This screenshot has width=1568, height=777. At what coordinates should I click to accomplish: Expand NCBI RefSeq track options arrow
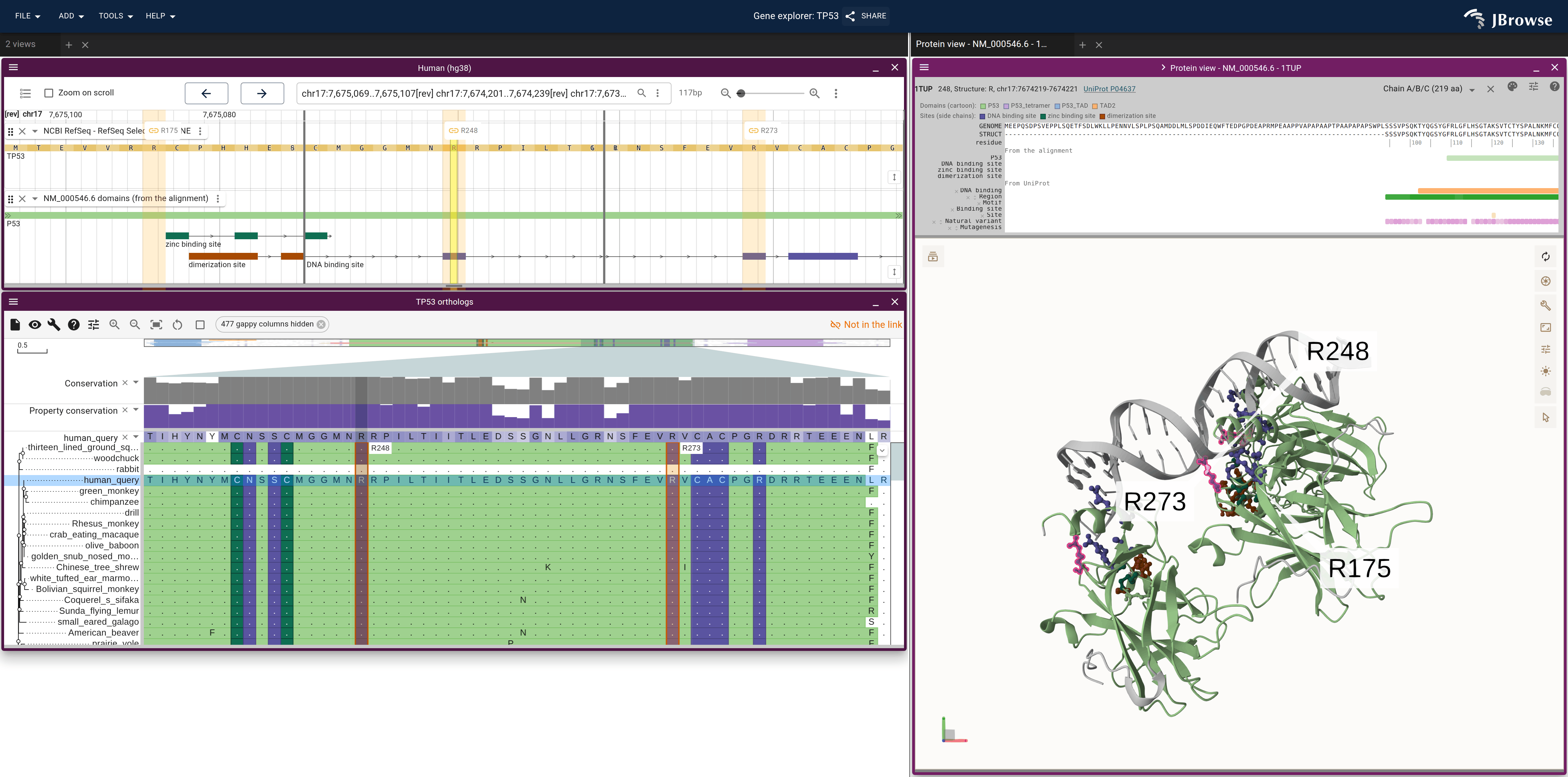pyautogui.click(x=35, y=131)
